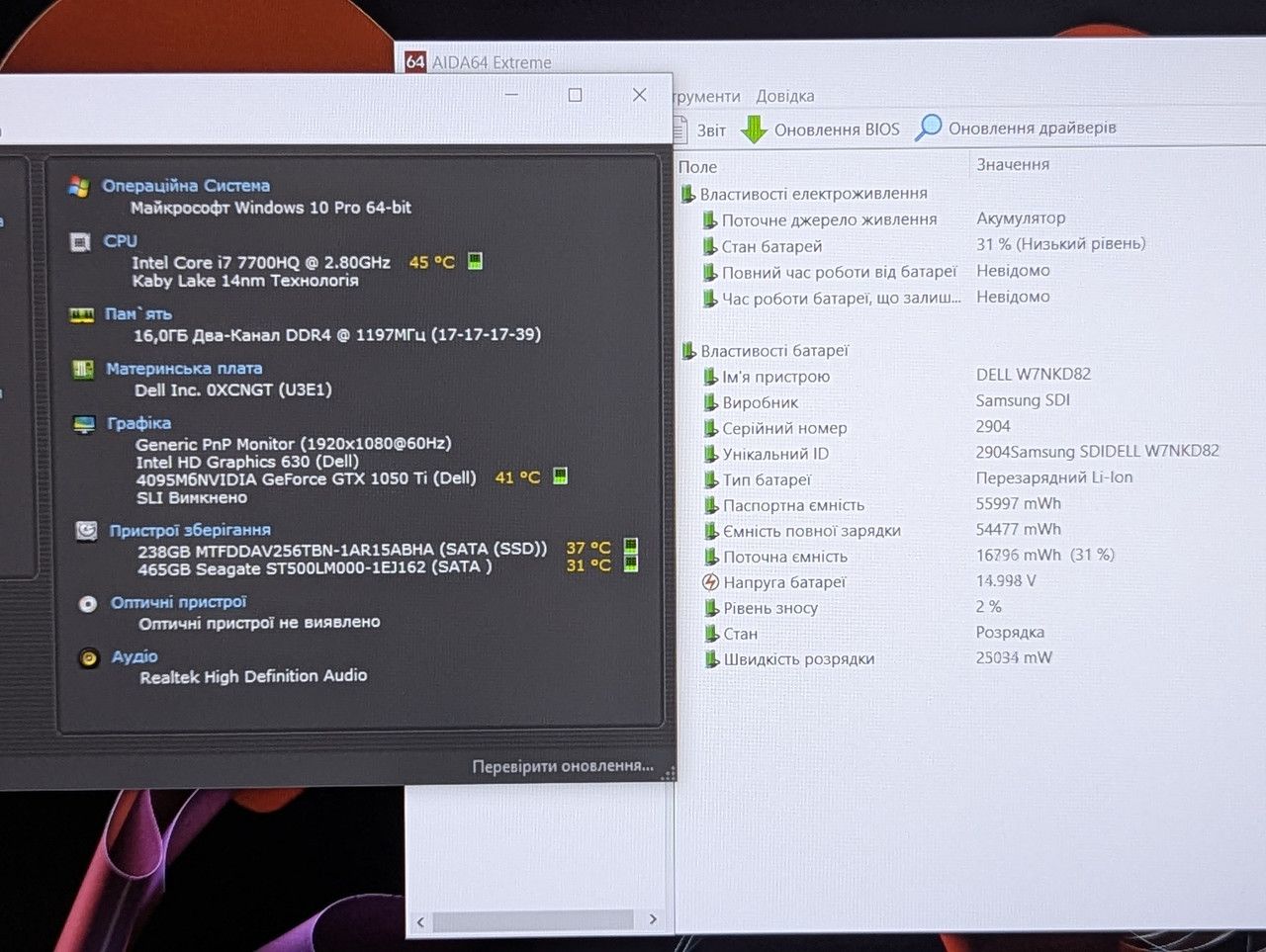This screenshot has height=952, width=1266.
Task: Click the Звіт toolbar button
Action: point(700,130)
